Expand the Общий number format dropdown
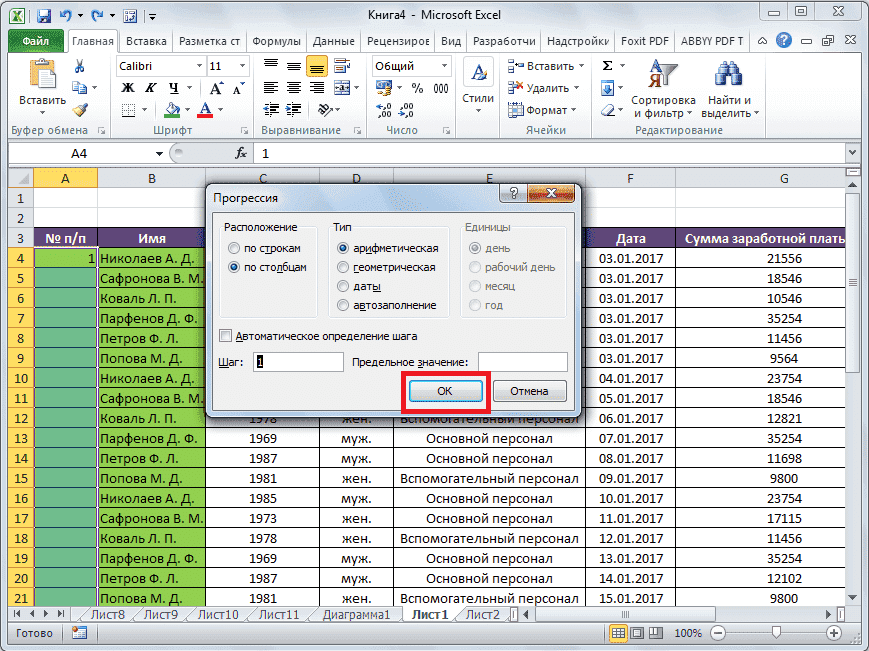This screenshot has width=869, height=651. [x=444, y=65]
